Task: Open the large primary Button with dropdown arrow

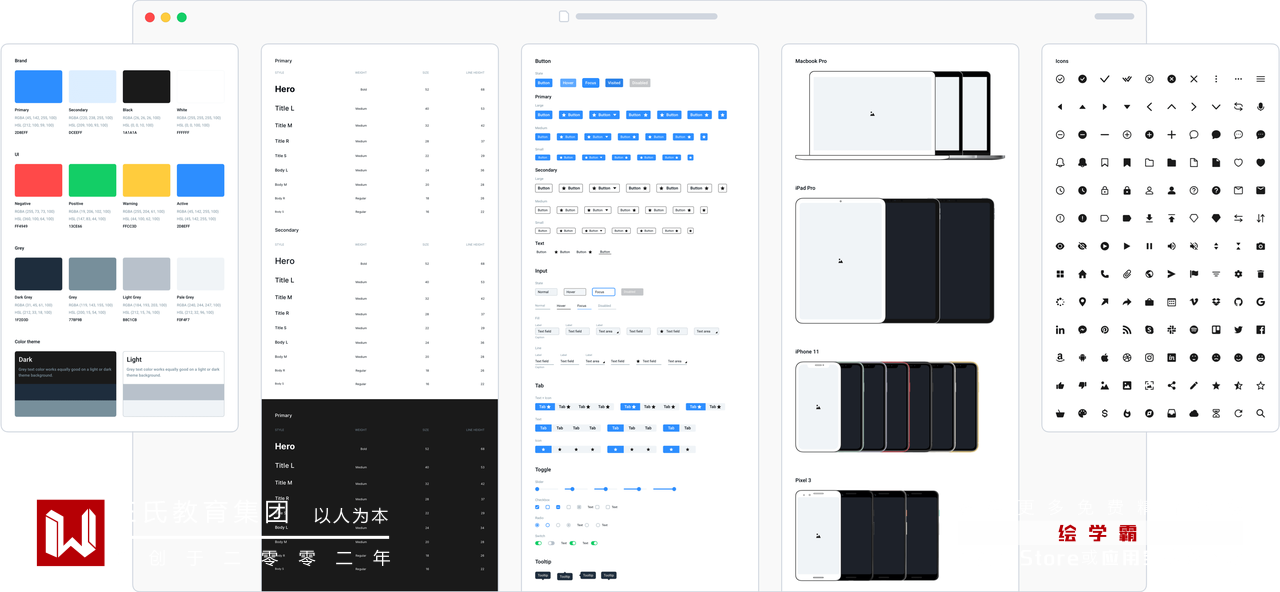Action: (604, 115)
